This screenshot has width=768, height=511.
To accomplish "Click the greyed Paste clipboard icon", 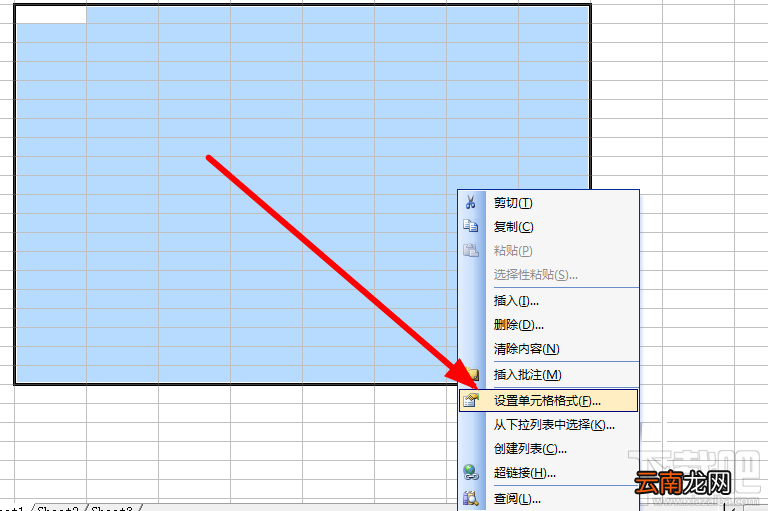I will 471,250.
